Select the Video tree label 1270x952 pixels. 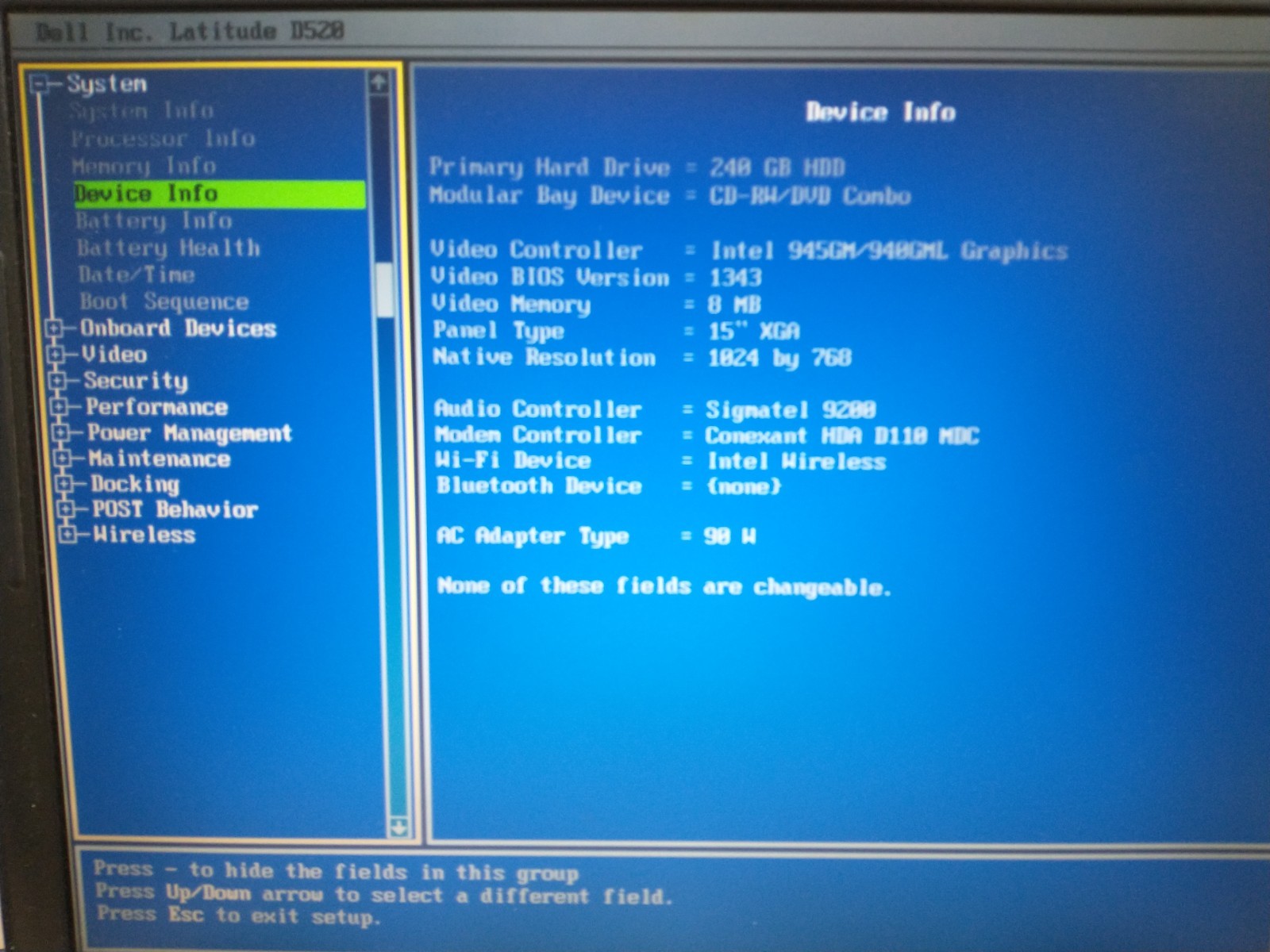tap(114, 355)
